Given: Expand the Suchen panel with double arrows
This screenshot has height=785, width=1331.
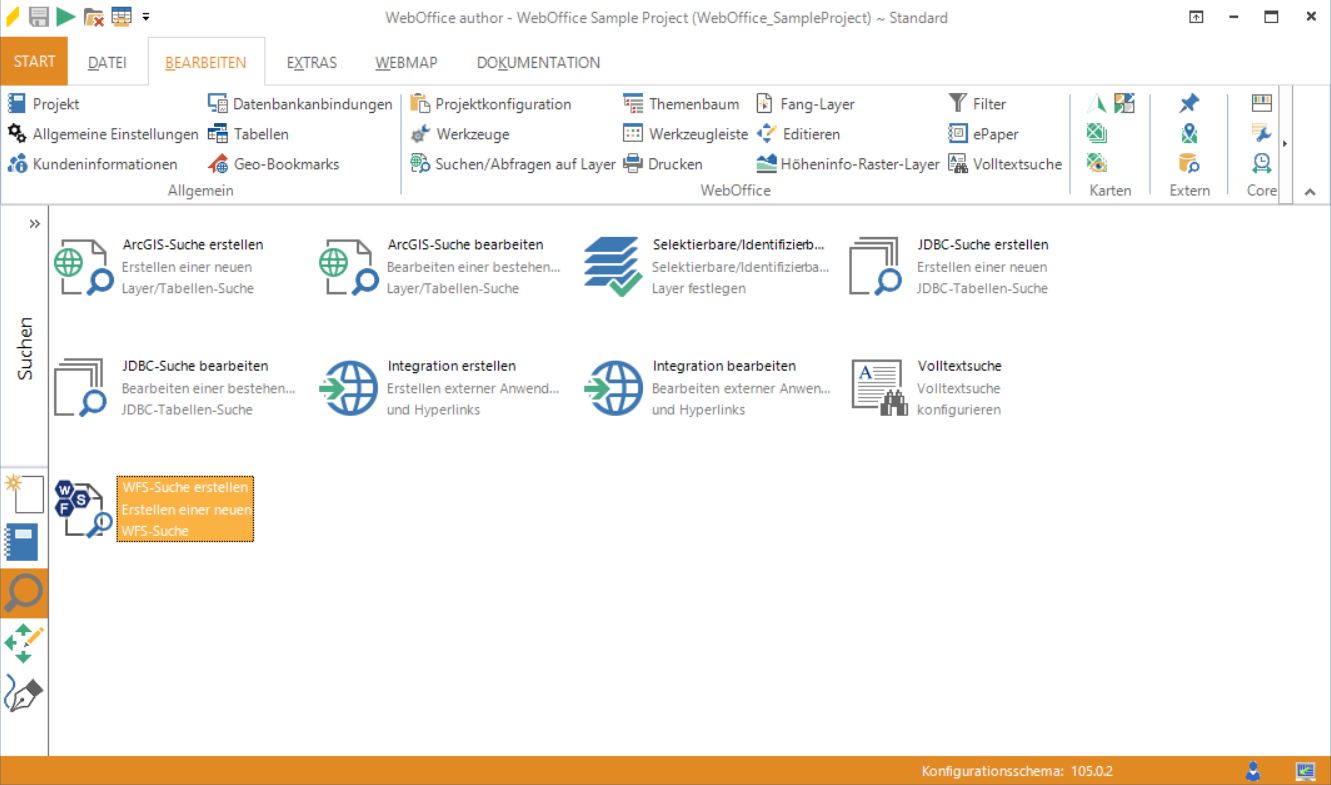Looking at the screenshot, I should 34,223.
